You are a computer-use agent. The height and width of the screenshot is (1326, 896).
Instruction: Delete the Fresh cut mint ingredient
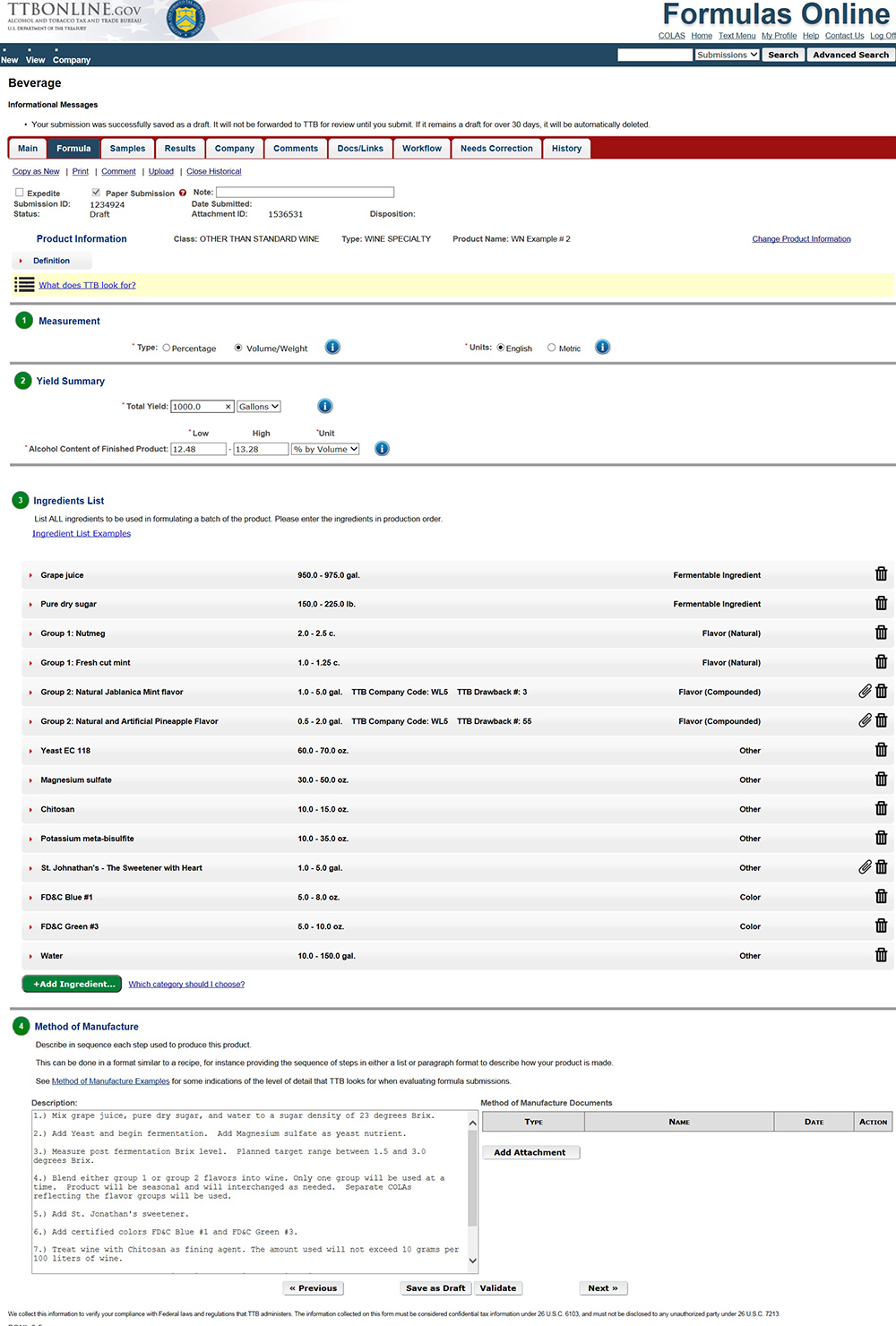[881, 662]
